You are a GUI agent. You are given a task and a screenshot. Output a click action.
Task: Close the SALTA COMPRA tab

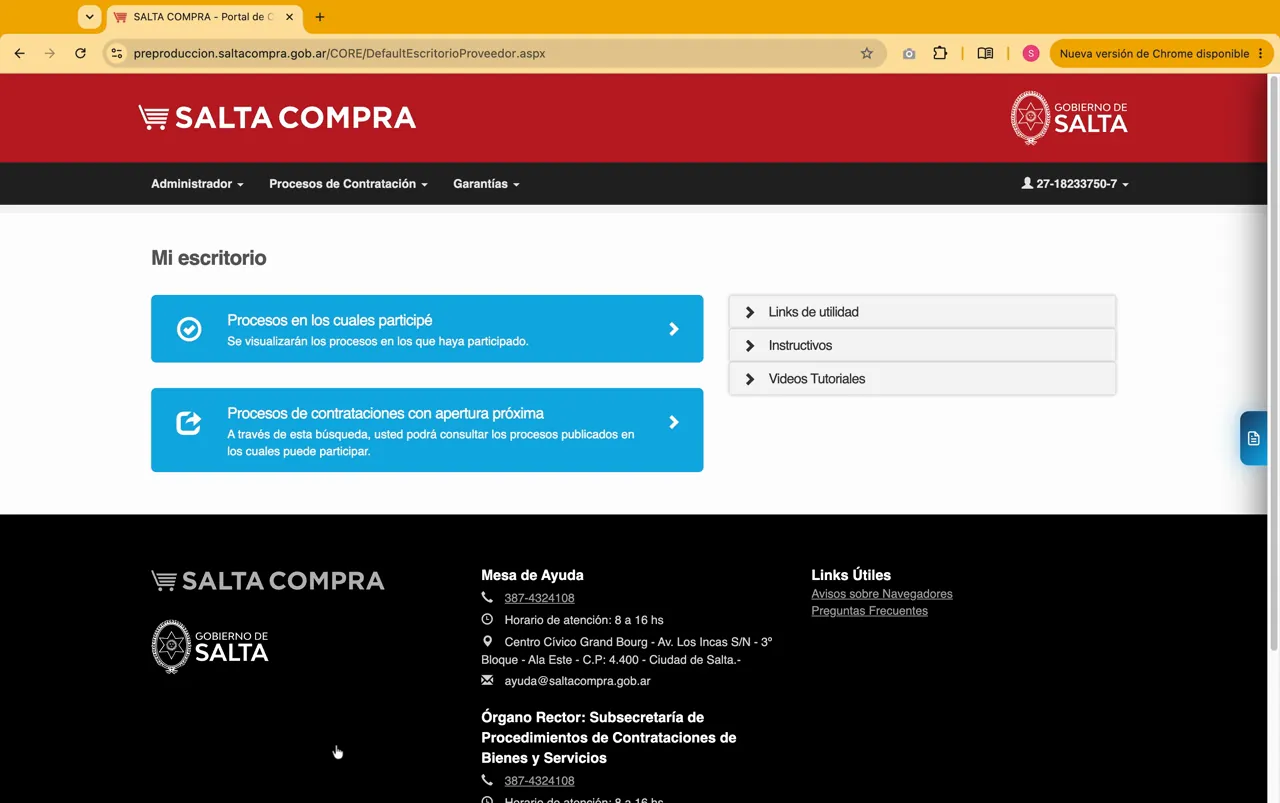tap(290, 17)
